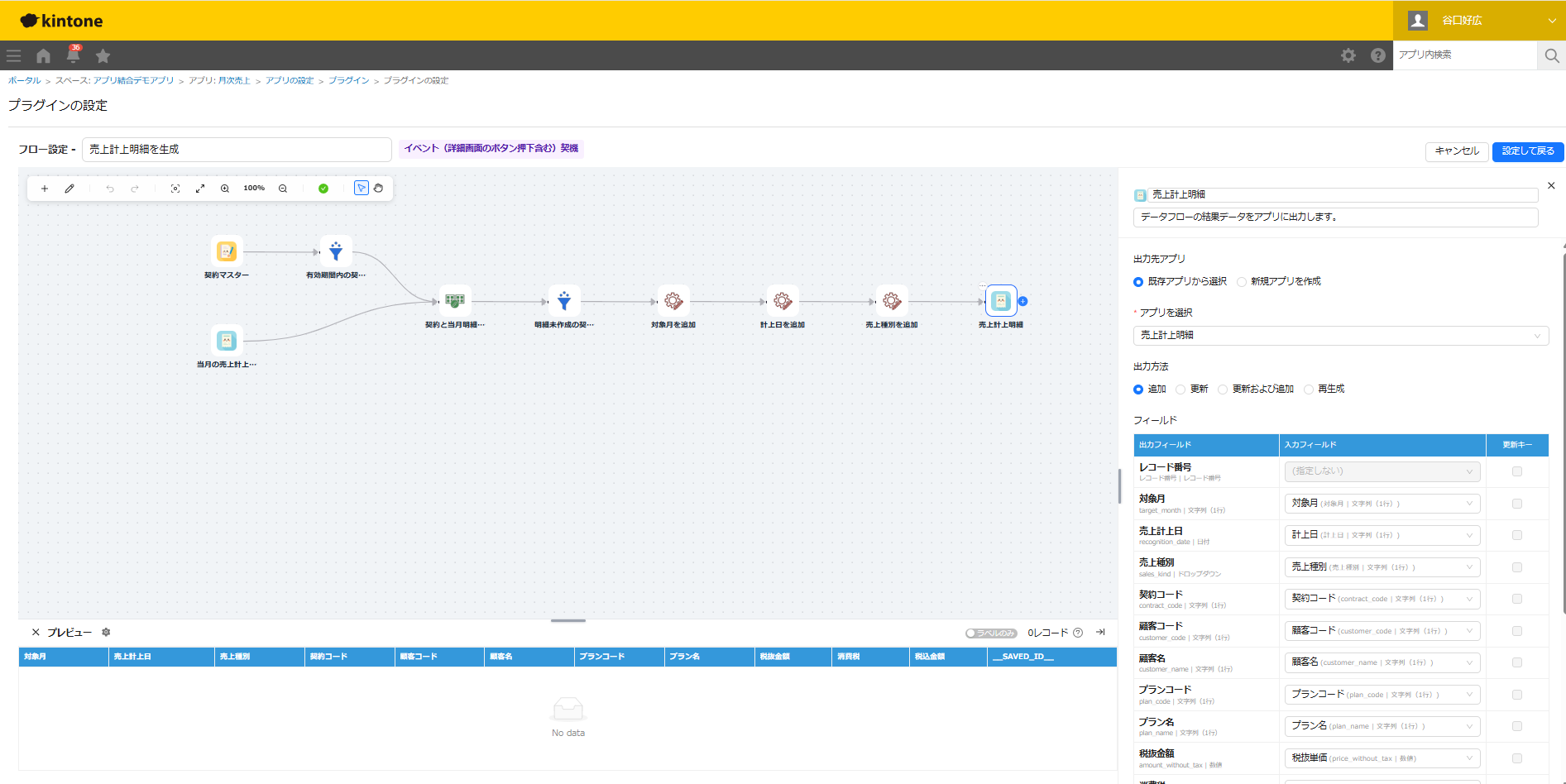Select the hand pan tool
The image size is (1566, 784).
378,189
